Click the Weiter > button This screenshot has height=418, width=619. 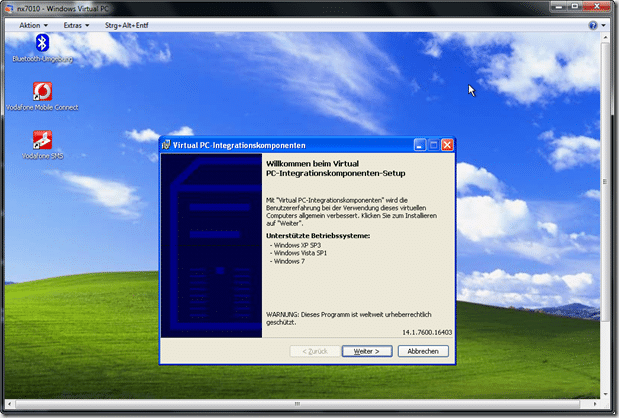(367, 351)
